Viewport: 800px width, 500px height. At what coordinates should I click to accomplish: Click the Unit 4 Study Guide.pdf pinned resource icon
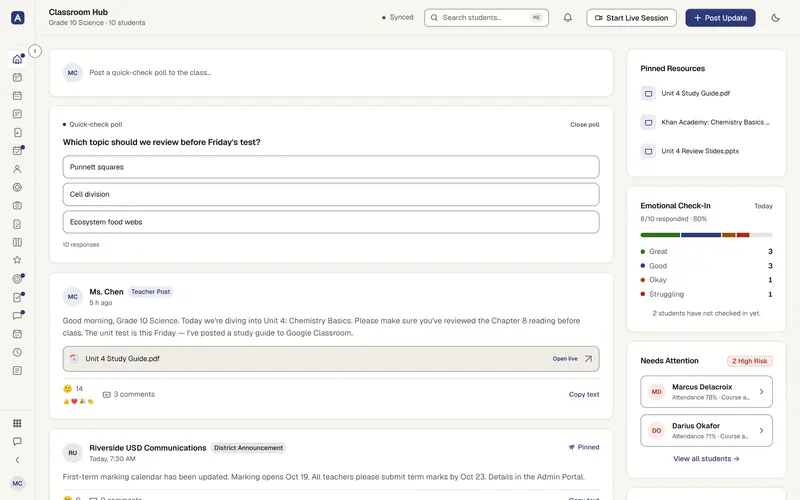648,93
